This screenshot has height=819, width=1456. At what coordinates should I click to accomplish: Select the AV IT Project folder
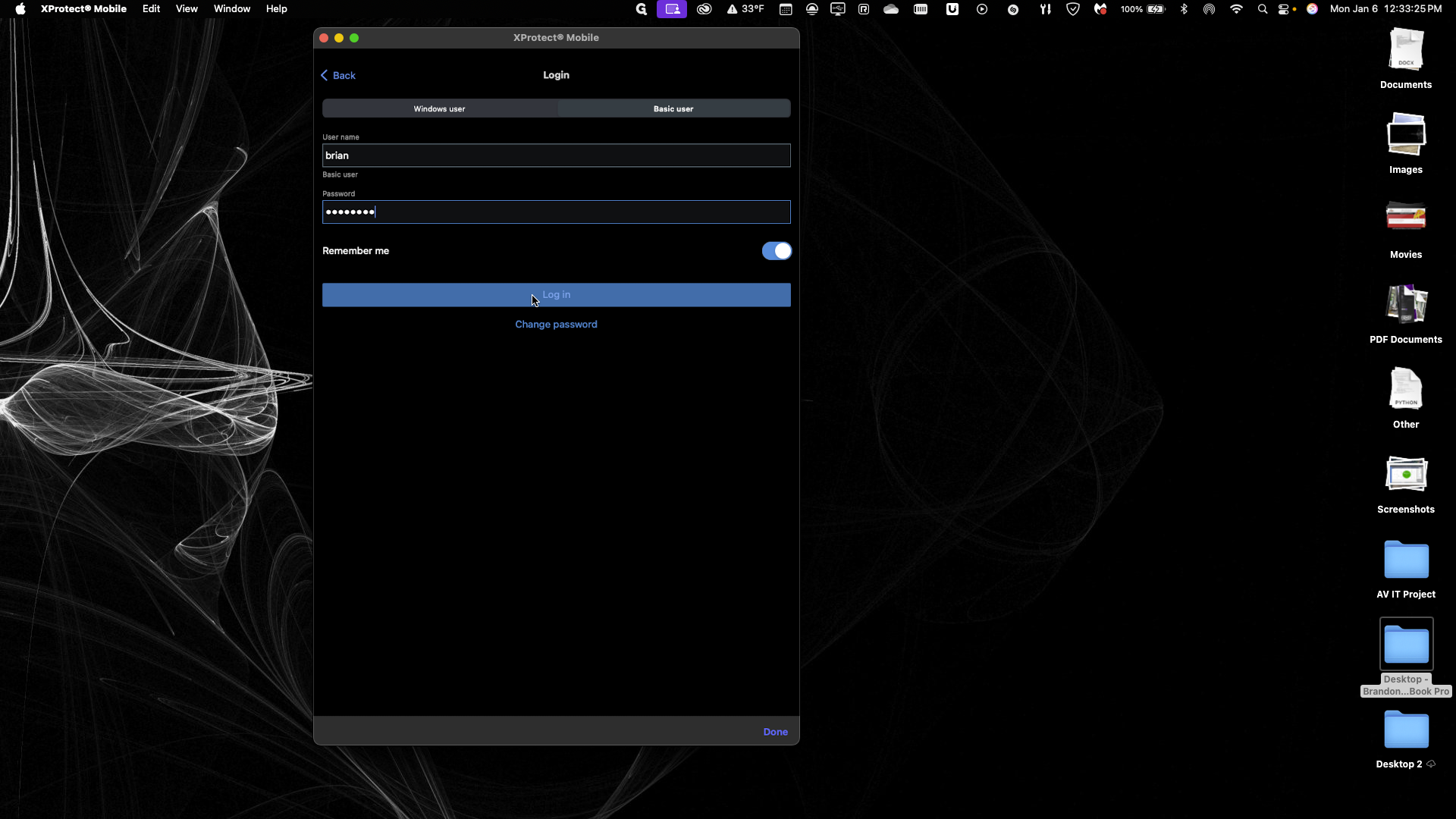pos(1406,568)
